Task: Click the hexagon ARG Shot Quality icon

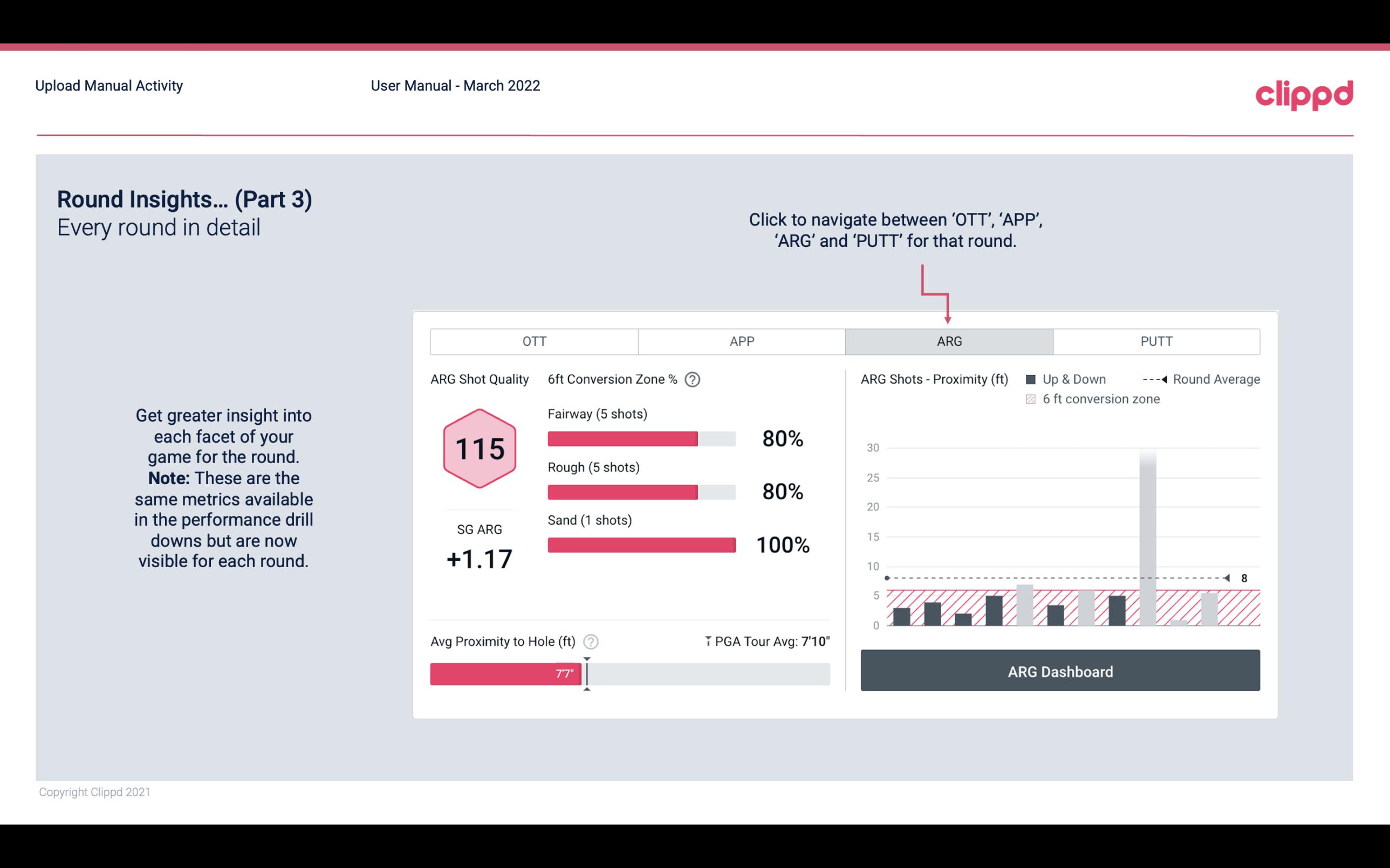Action: pos(479,450)
